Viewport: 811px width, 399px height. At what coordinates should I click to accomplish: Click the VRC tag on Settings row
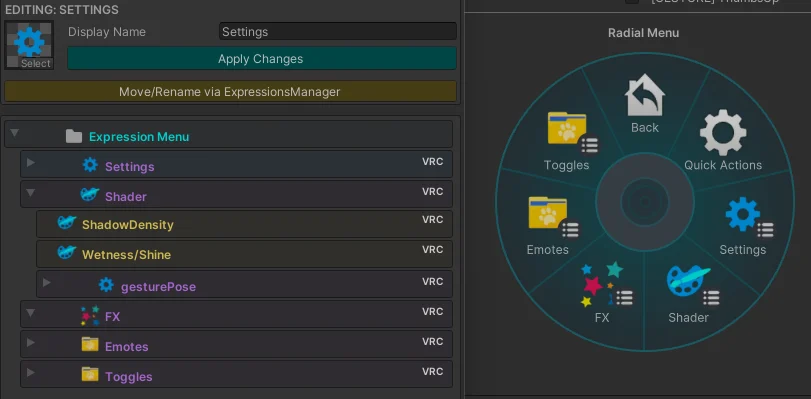pyautogui.click(x=432, y=161)
